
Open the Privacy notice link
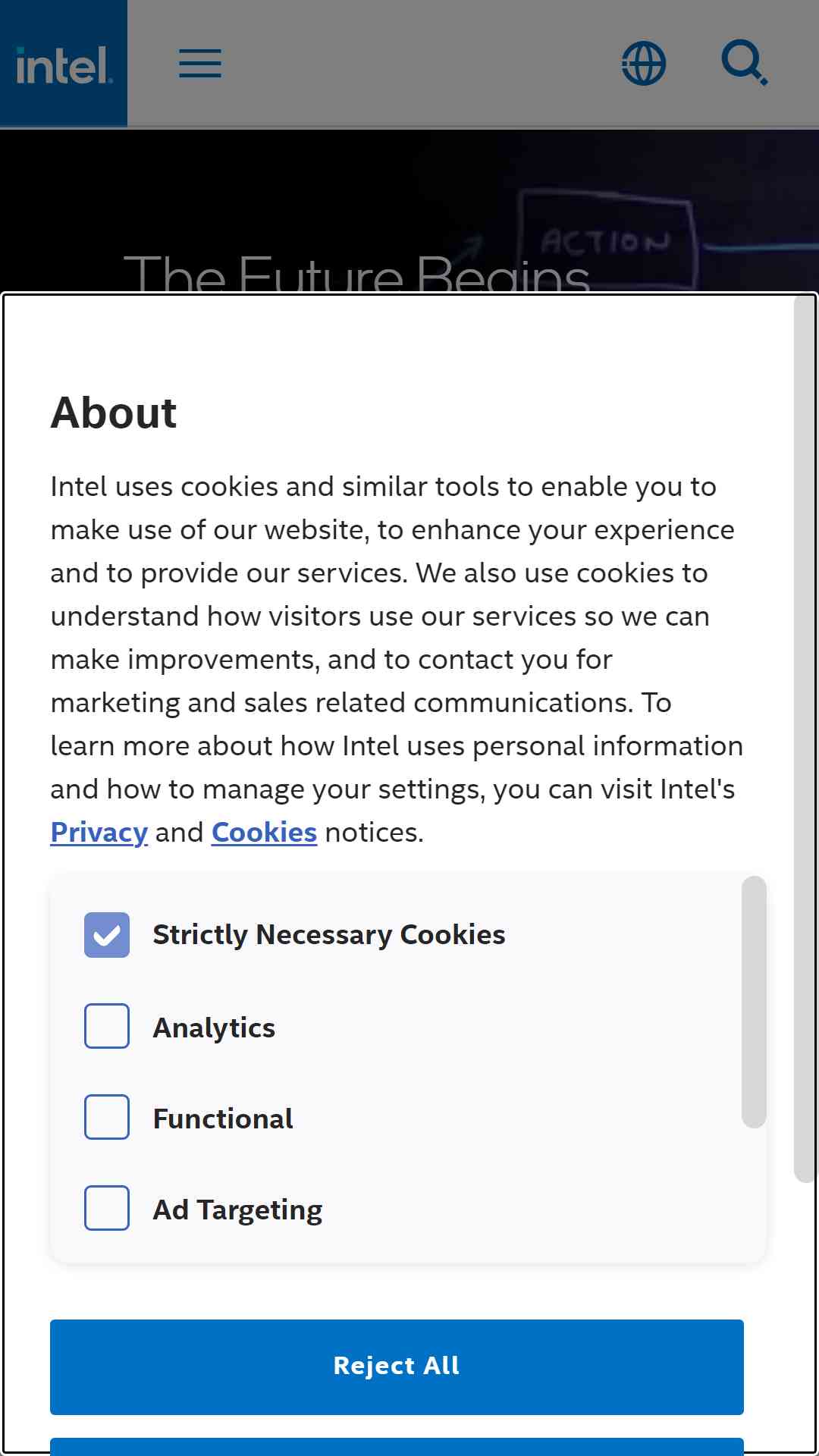click(99, 833)
